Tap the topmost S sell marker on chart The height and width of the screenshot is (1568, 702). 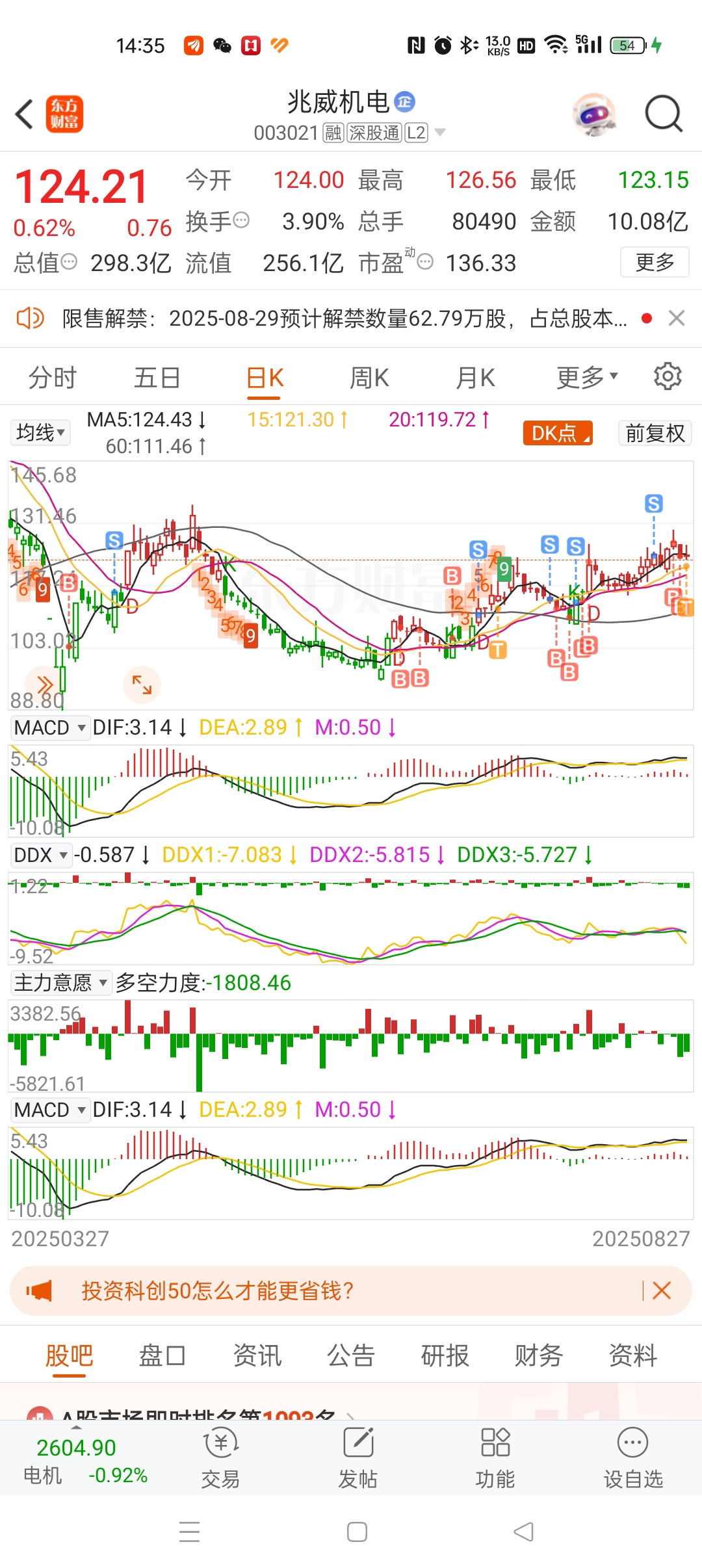(x=654, y=503)
